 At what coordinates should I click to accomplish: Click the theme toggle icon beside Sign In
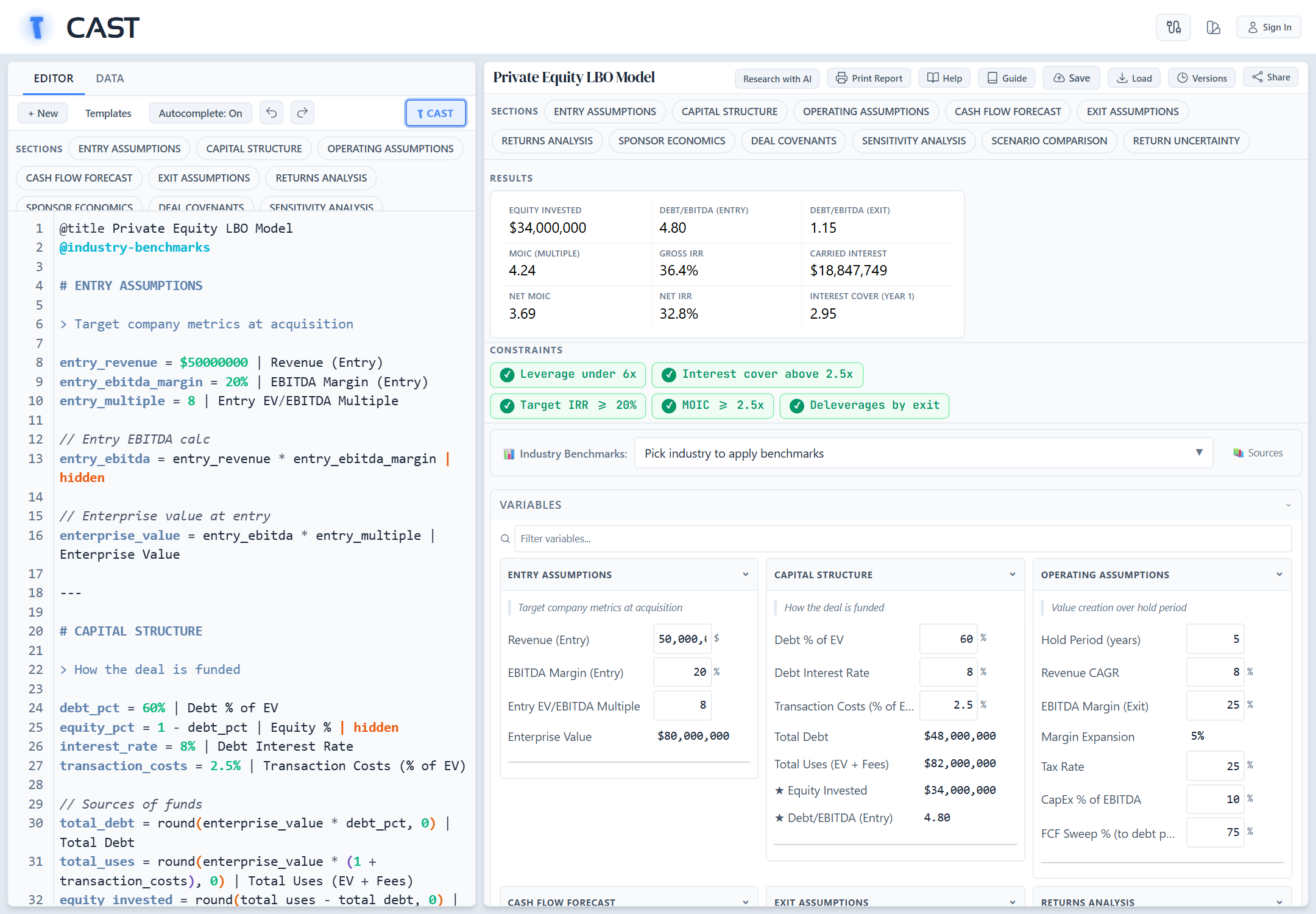point(1213,27)
